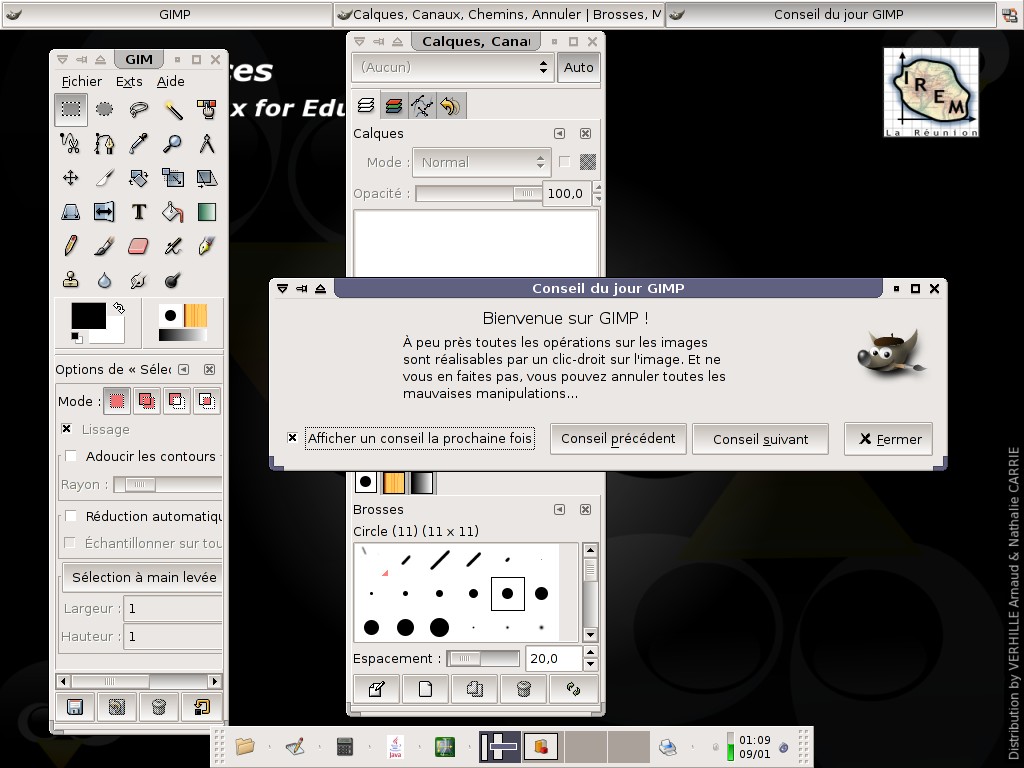The width and height of the screenshot is (1024, 768).
Task: Uncheck 'Afficher un conseil la prochaine fois'
Action: [292, 438]
